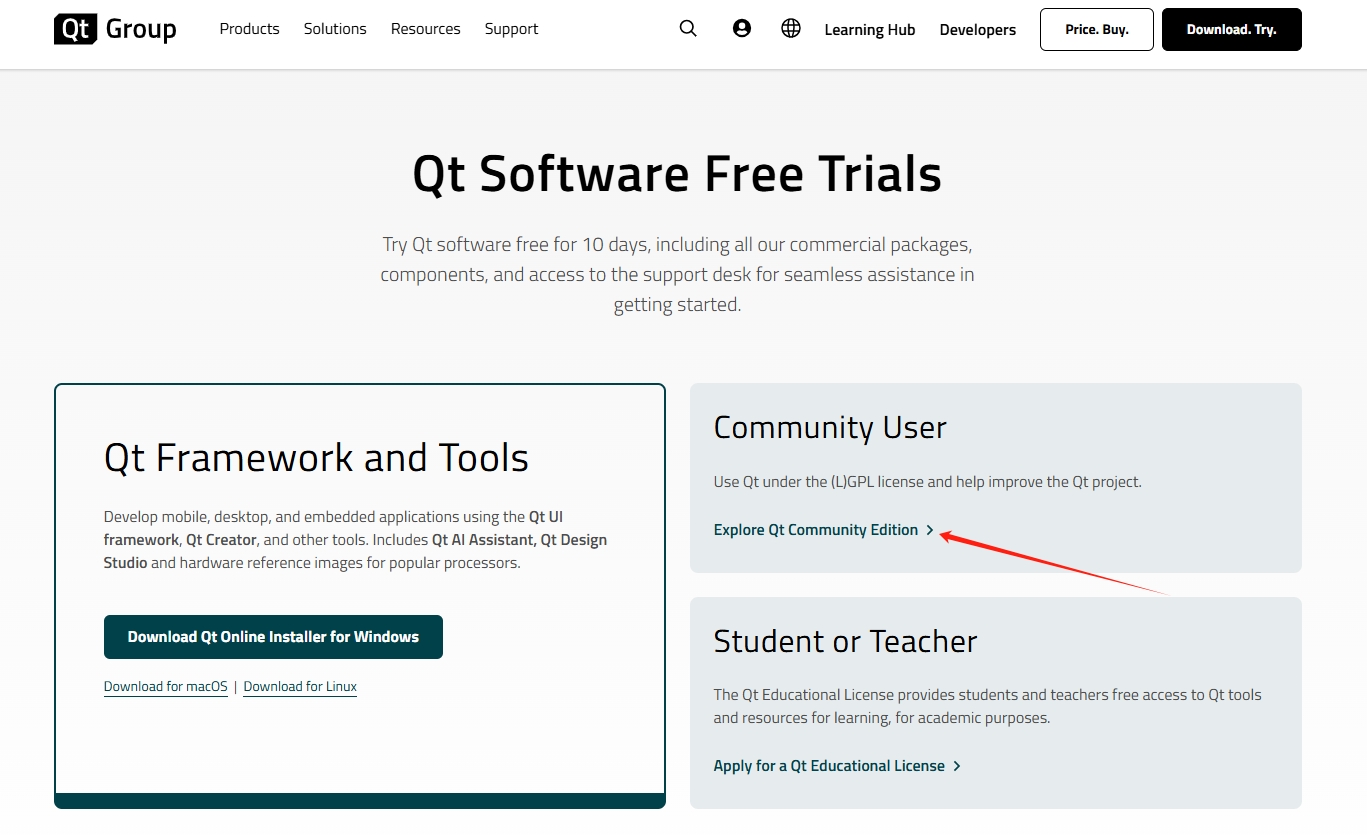Viewport: 1367px width, 835px height.
Task: Click chevron next to Qt Educational License
Action: click(957, 766)
